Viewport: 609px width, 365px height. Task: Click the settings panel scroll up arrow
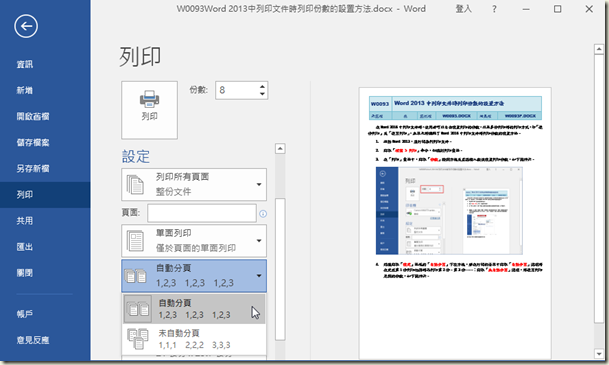(x=280, y=149)
